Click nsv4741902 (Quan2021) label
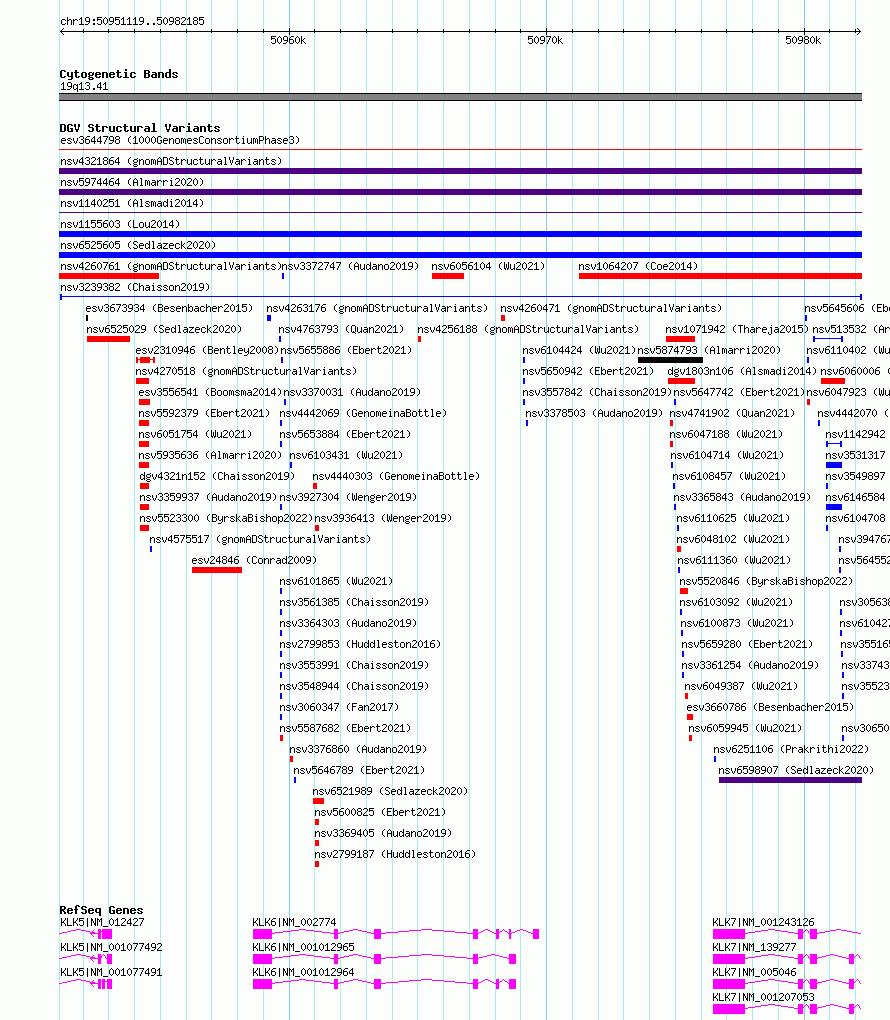The height and width of the screenshot is (1020, 890). tap(733, 413)
